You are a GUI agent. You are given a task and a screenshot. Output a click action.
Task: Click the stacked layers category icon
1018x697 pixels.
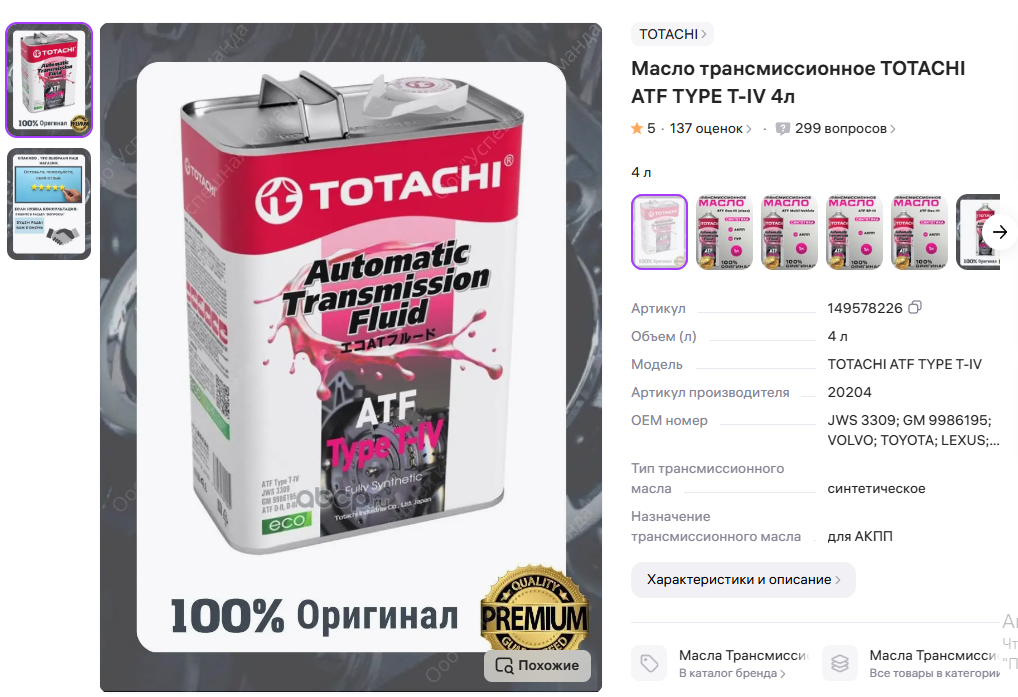tap(839, 663)
